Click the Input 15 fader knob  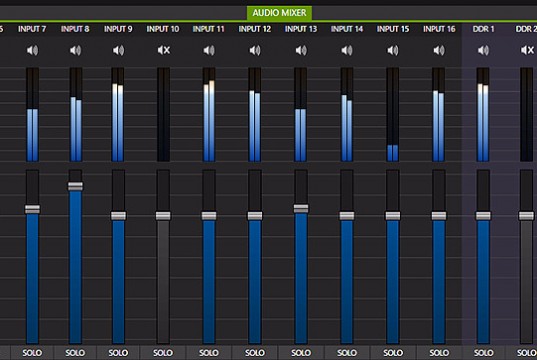click(x=393, y=216)
